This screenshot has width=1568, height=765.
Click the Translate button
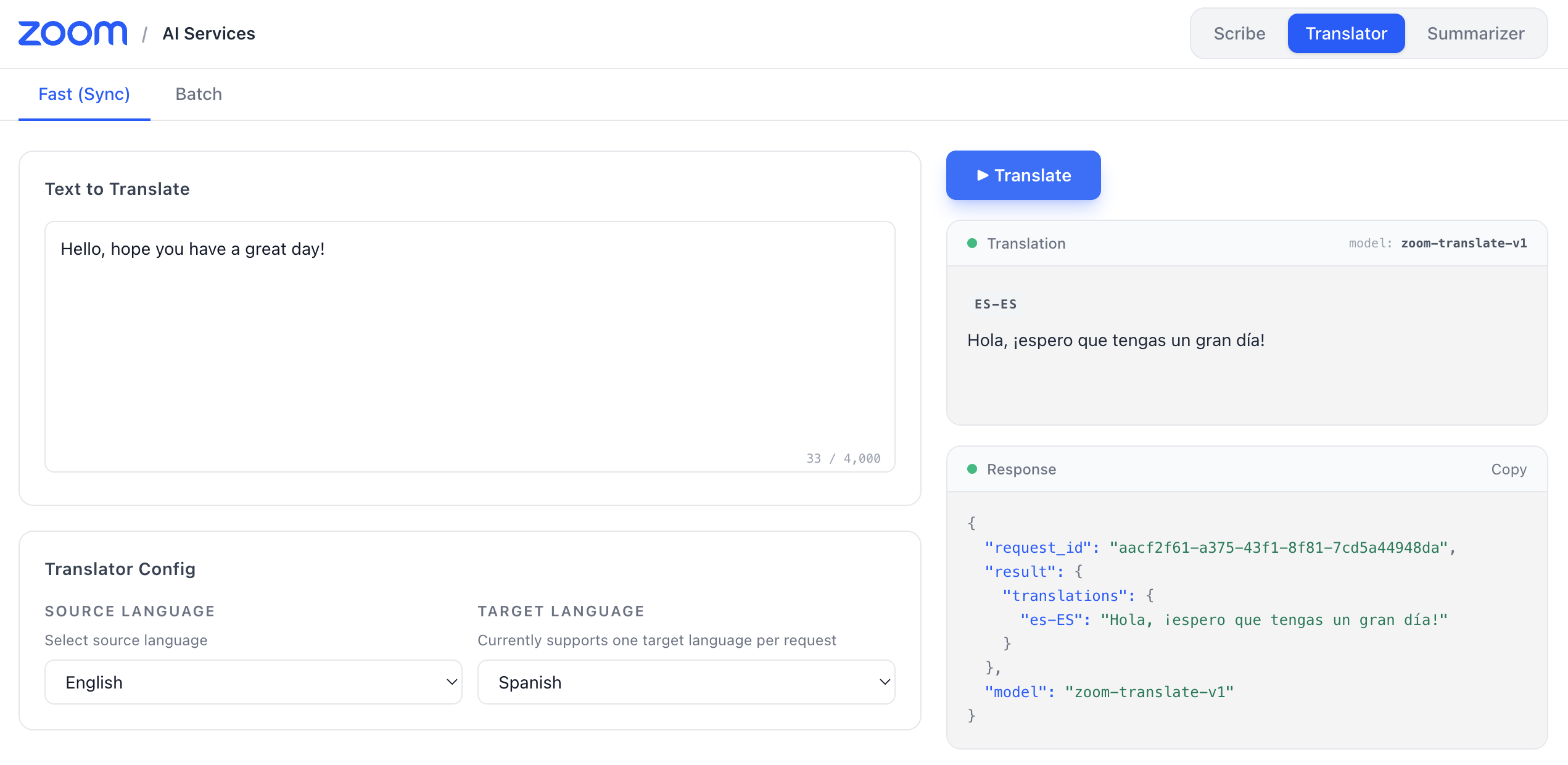(x=1023, y=175)
